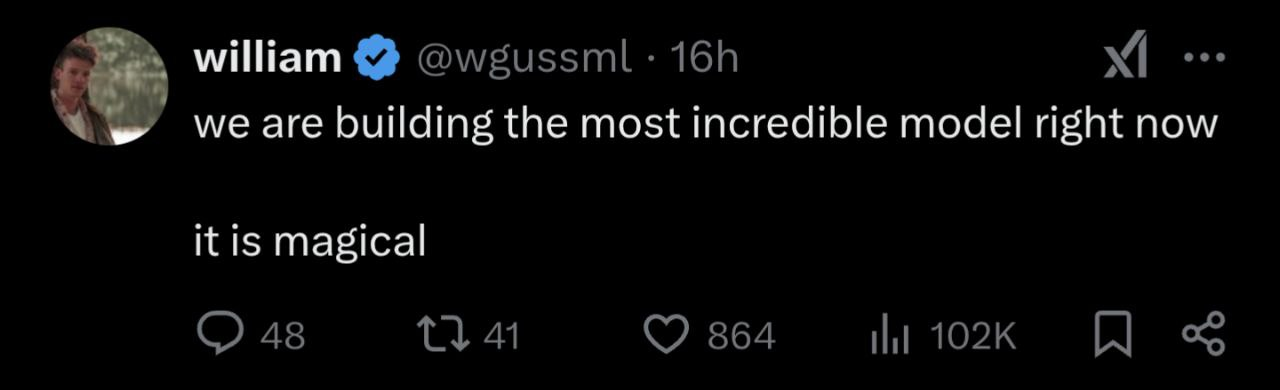This screenshot has height=390, width=1280.
Task: Like the tweet with the heart icon
Action: 669,335
